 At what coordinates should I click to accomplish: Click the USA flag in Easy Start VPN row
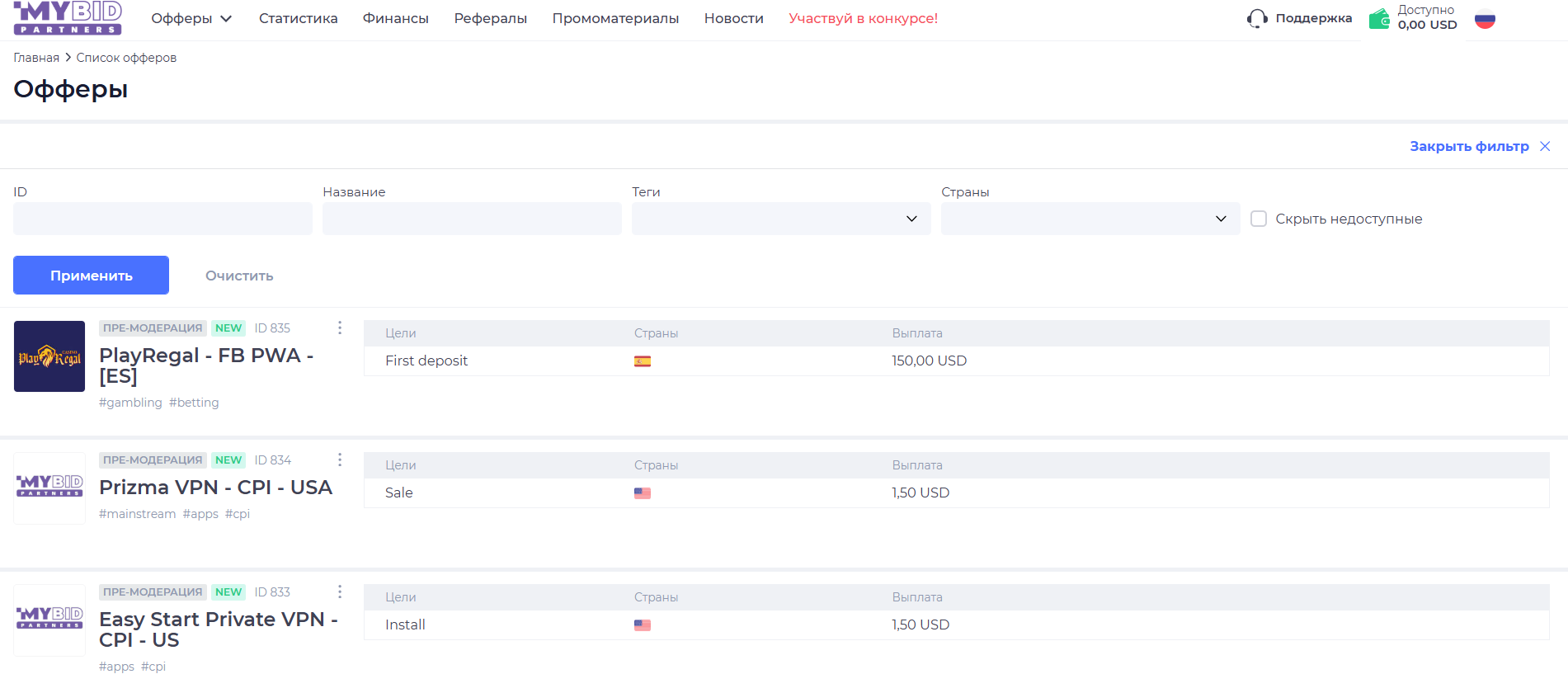[643, 625]
